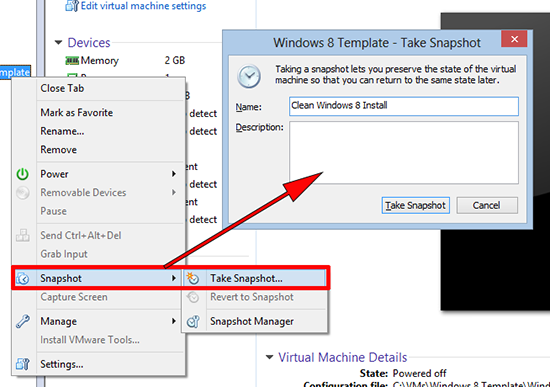Click the Snapshot clock icon in context menu

[23, 278]
